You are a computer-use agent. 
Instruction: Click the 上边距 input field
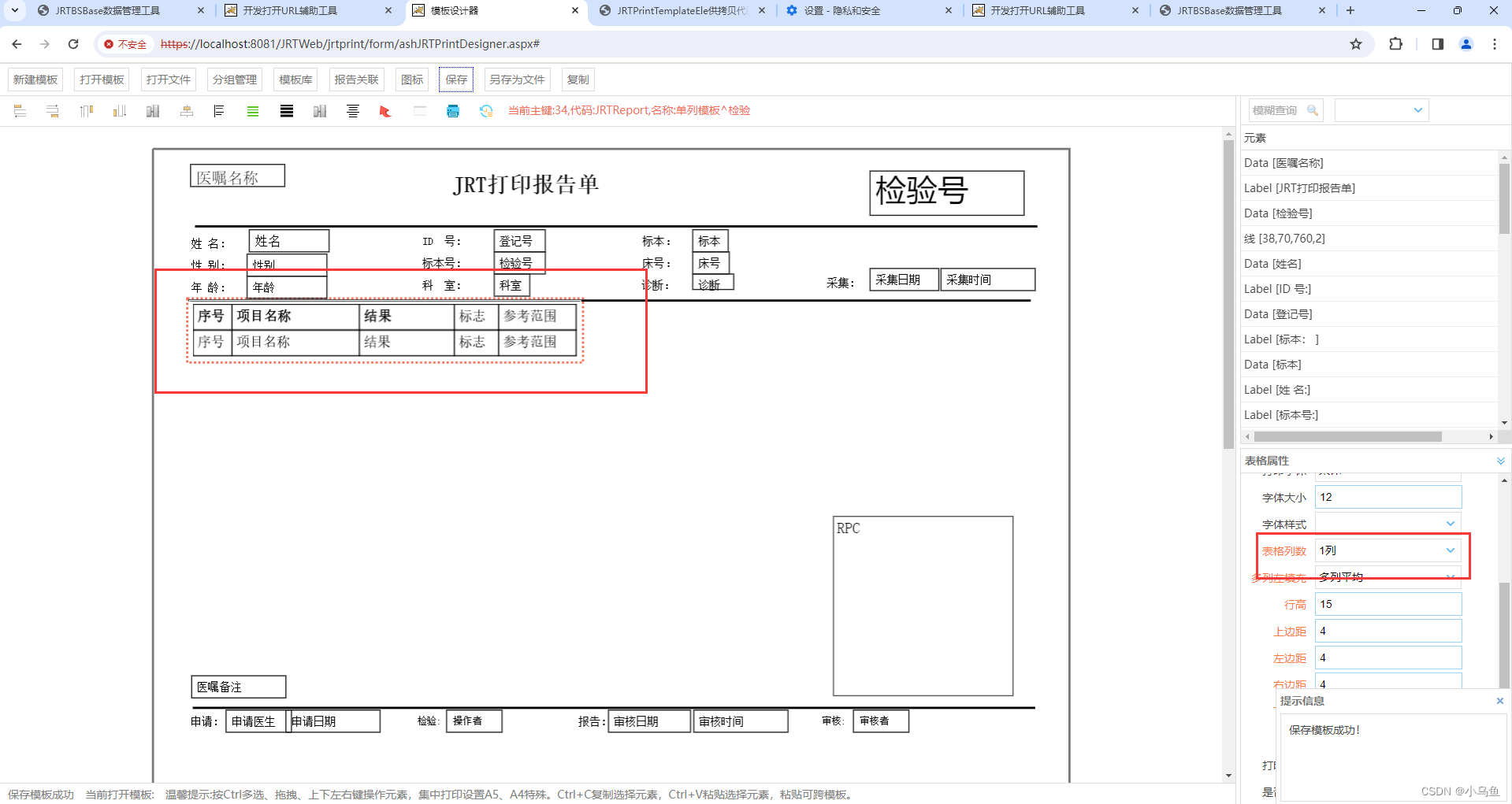pos(1388,631)
